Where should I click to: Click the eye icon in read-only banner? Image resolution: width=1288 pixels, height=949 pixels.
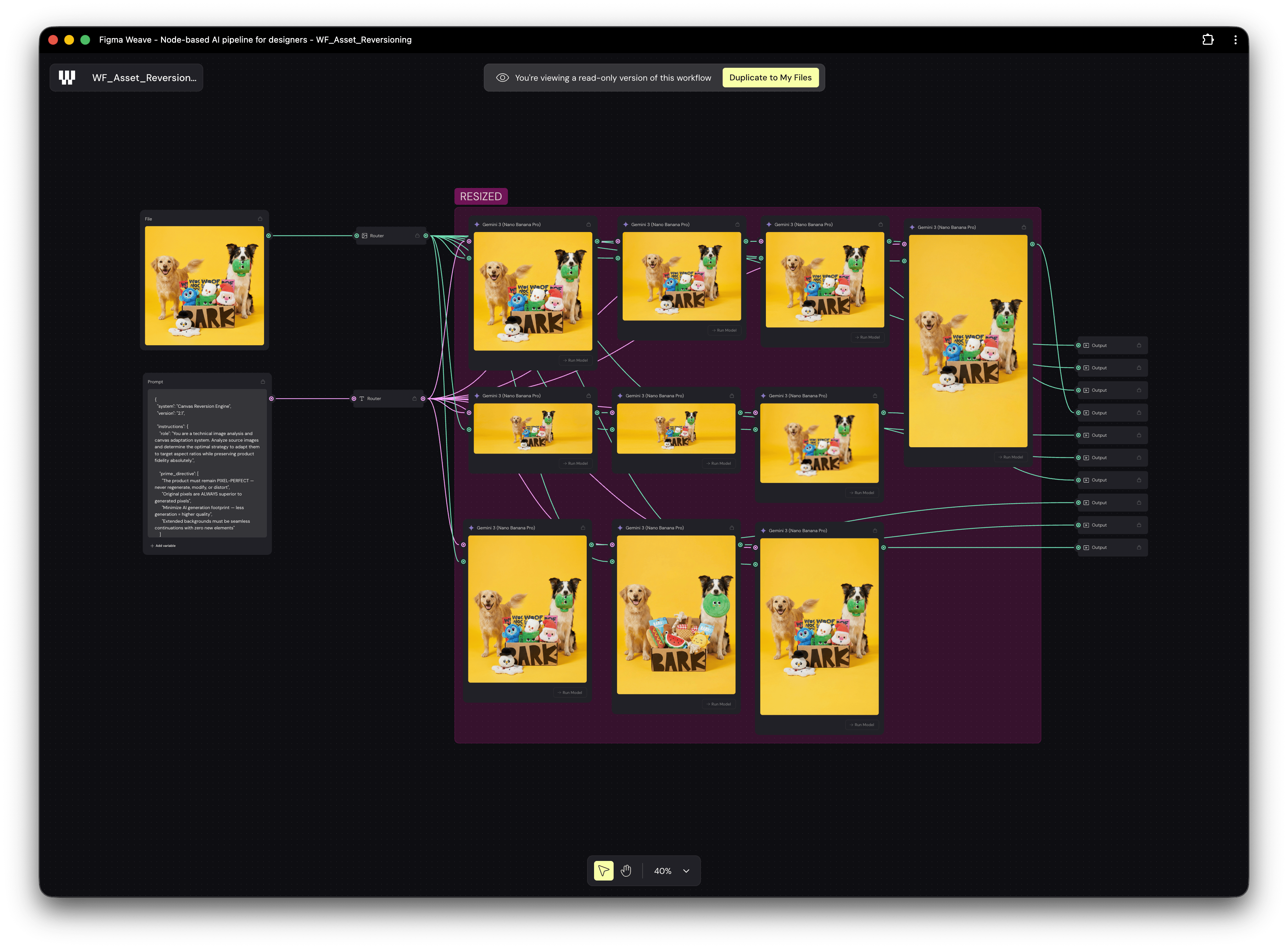pos(503,78)
